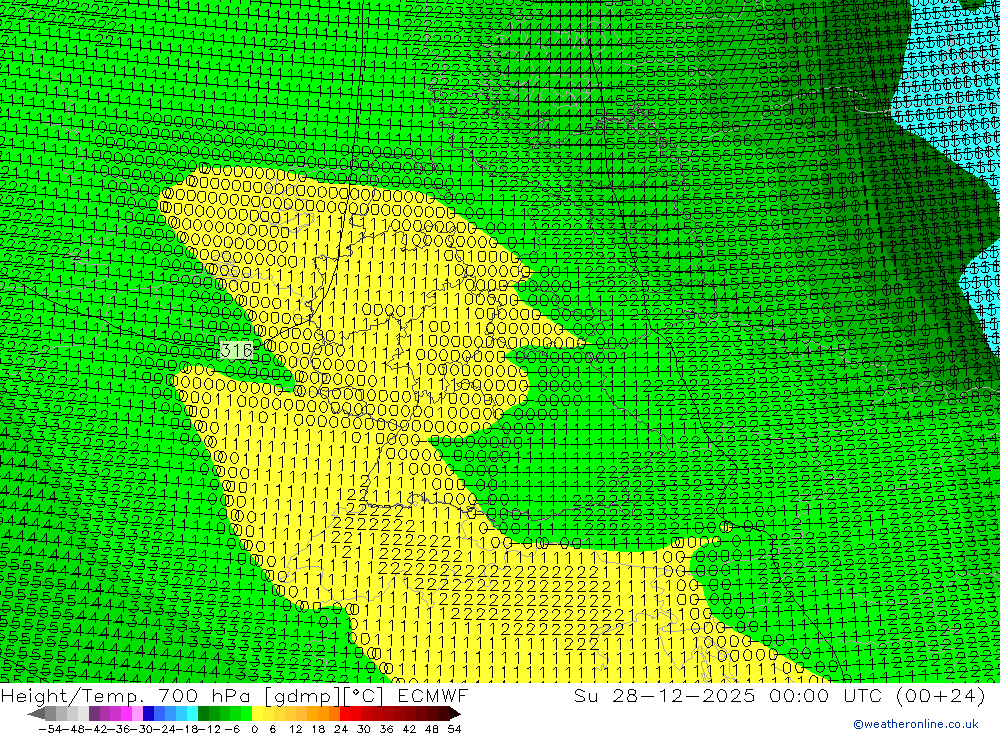
Task: Click the 54 label on the temperature scale
Action: click(454, 728)
